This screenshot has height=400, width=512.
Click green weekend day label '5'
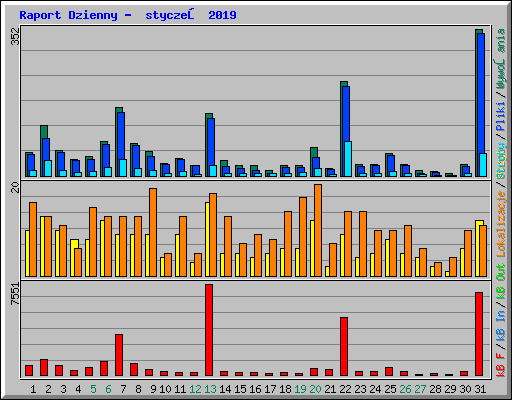pyautogui.click(x=93, y=389)
